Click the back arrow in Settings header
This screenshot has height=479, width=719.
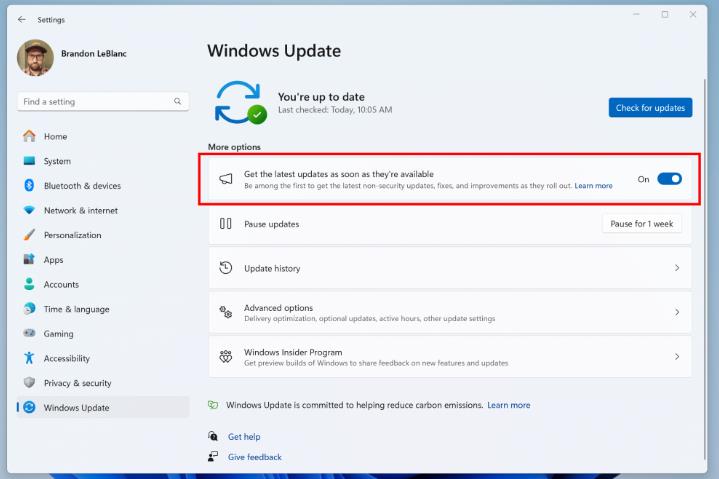(22, 19)
